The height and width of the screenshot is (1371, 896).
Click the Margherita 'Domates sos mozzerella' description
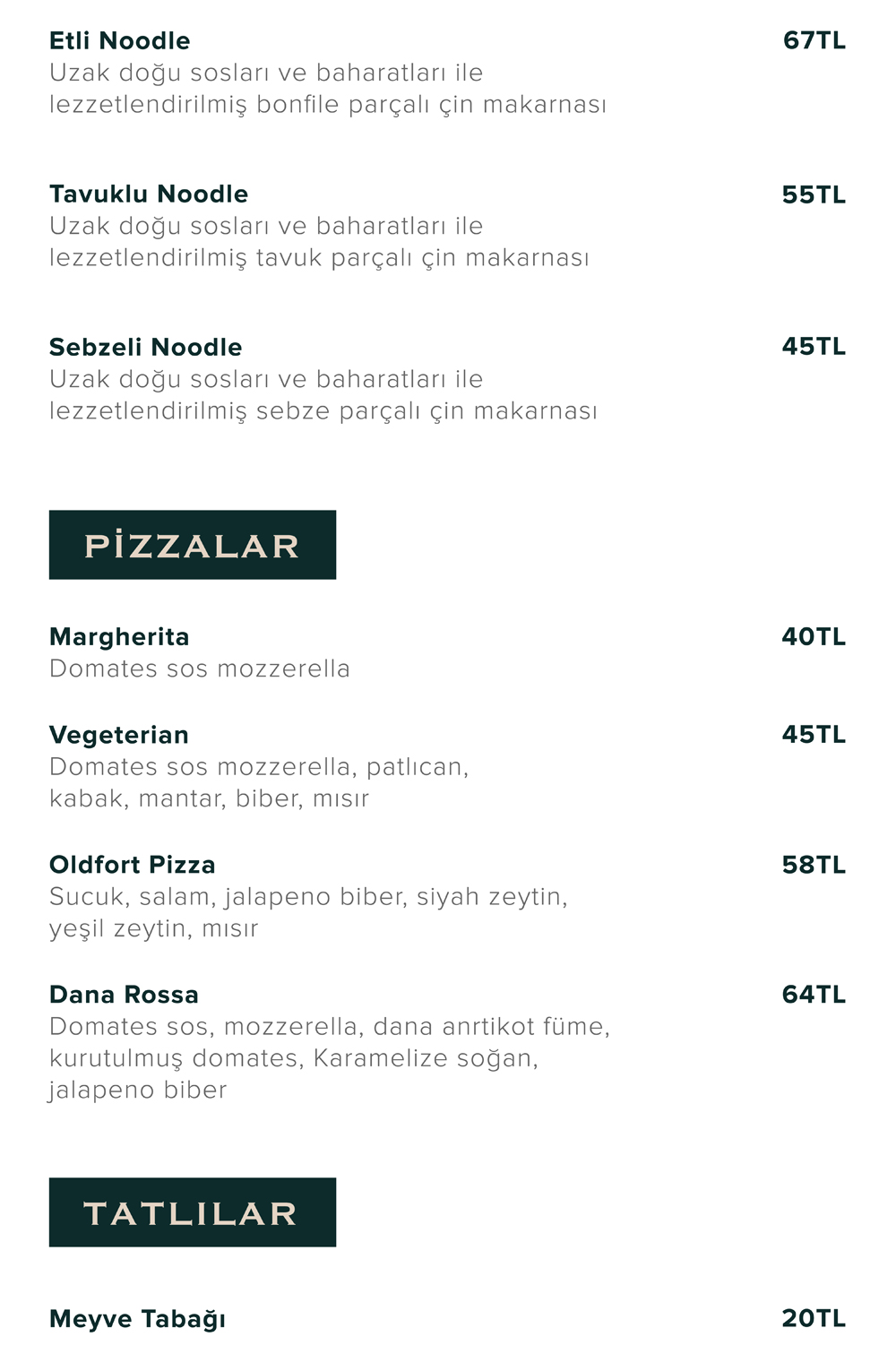pyautogui.click(x=200, y=669)
